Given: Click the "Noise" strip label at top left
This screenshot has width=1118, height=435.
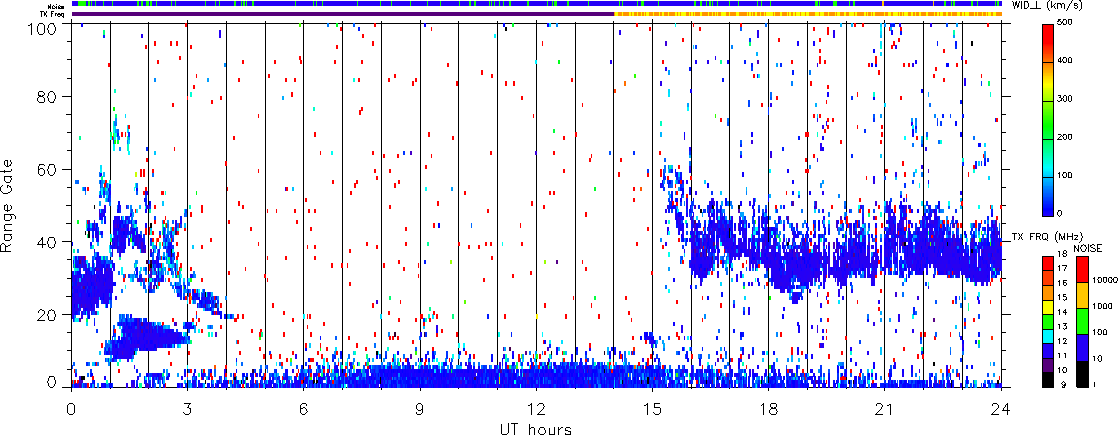Looking at the screenshot, I should pyautogui.click(x=59, y=5).
